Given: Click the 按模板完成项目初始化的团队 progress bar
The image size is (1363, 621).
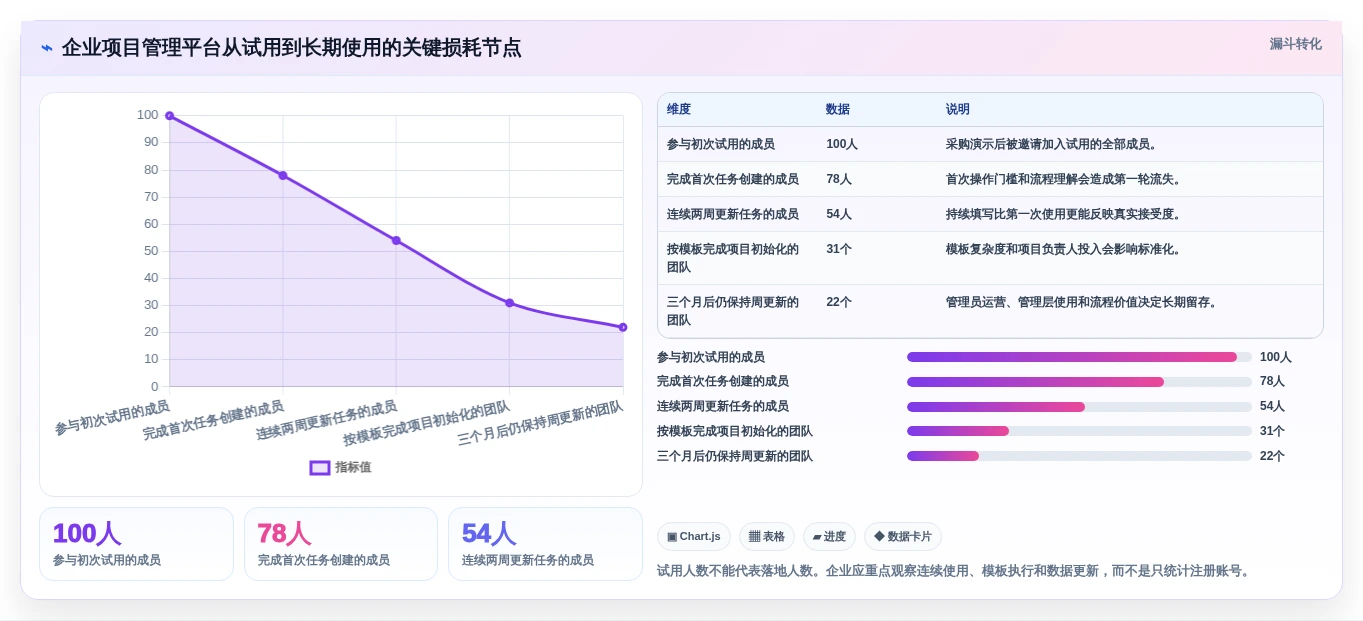Looking at the screenshot, I should pos(1079,431).
